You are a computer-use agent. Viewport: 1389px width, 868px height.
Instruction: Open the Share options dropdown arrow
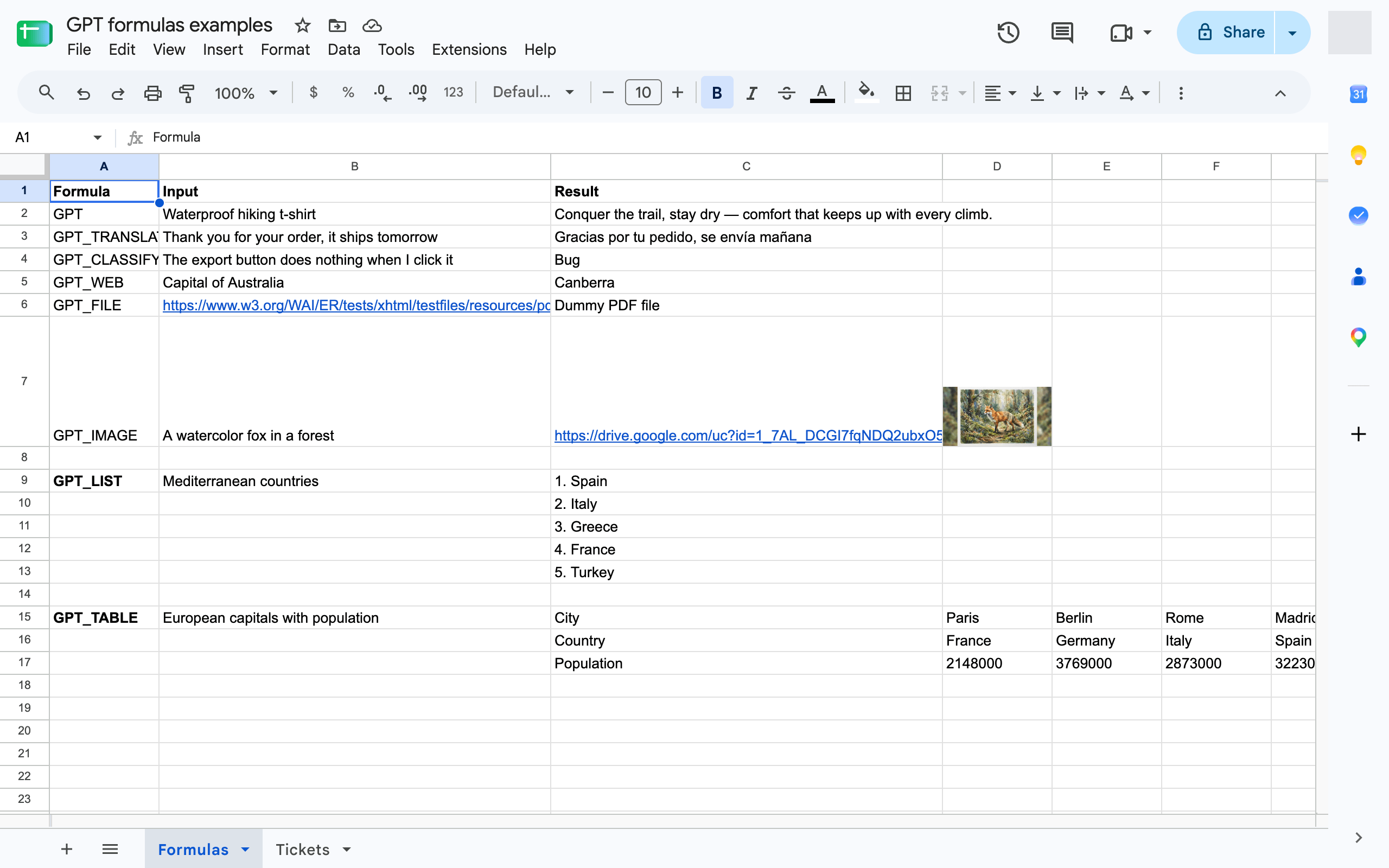[x=1292, y=33]
